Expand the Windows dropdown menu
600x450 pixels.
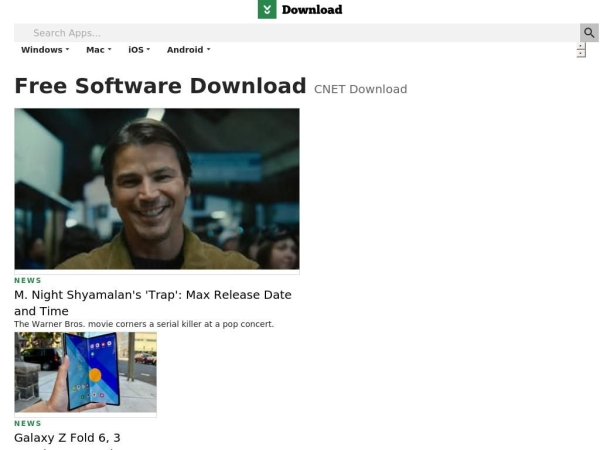[x=45, y=50]
